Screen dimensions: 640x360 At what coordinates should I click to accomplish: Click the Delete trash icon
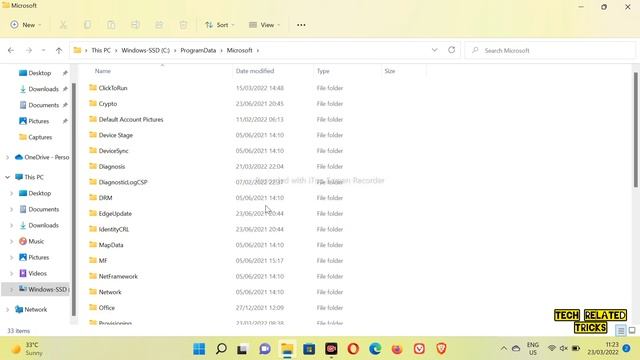pyautogui.click(x=183, y=25)
